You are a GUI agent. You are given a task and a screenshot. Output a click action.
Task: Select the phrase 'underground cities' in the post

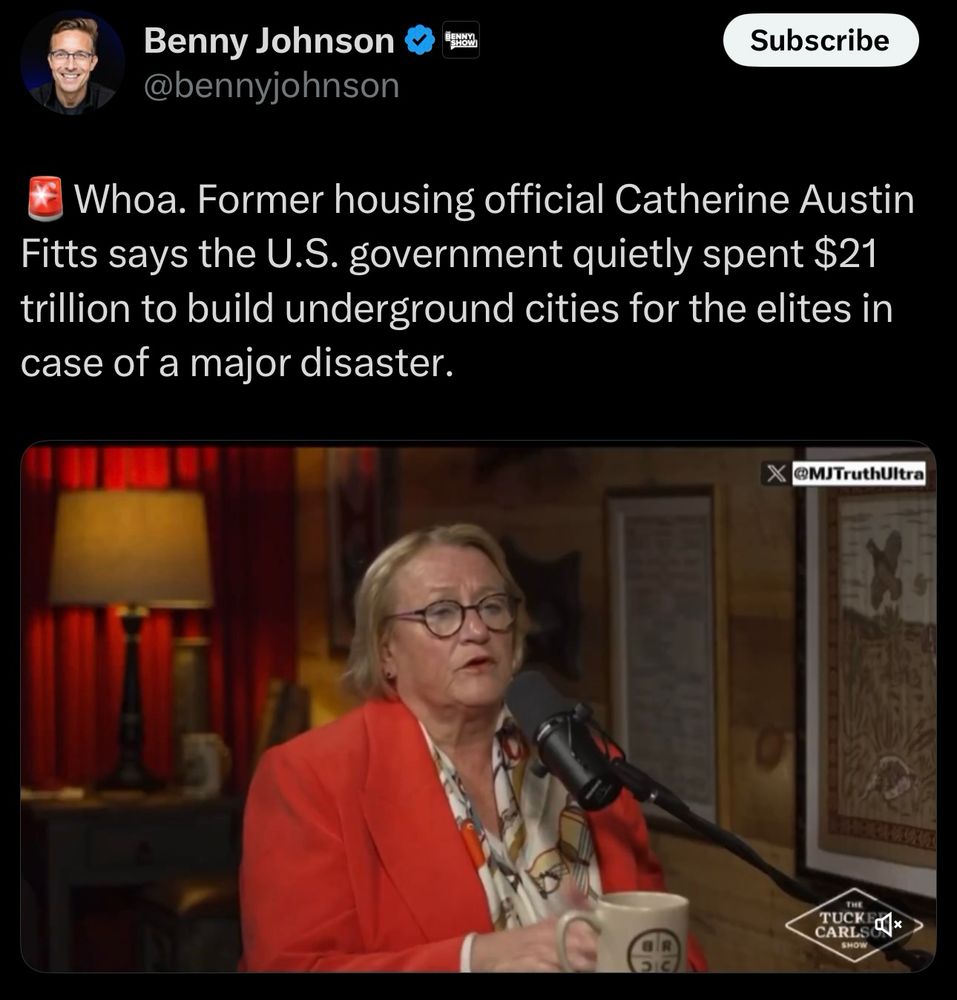pyautogui.click(x=451, y=309)
